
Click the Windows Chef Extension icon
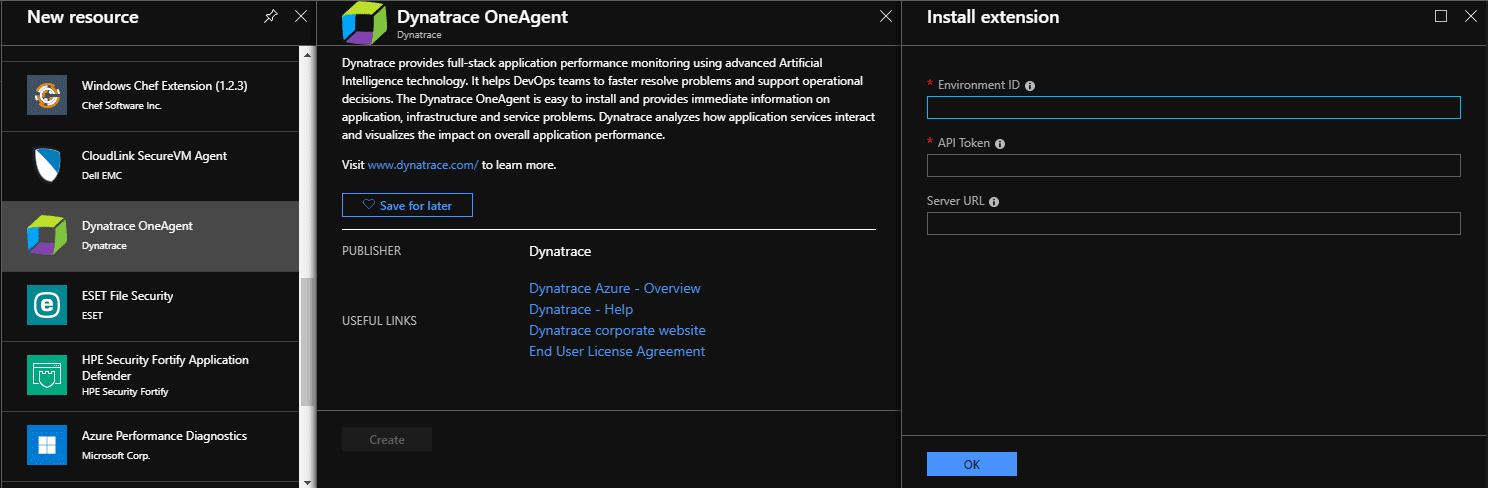[x=47, y=95]
